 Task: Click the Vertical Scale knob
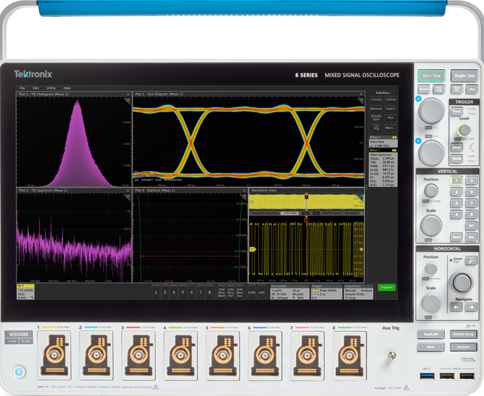click(x=431, y=225)
